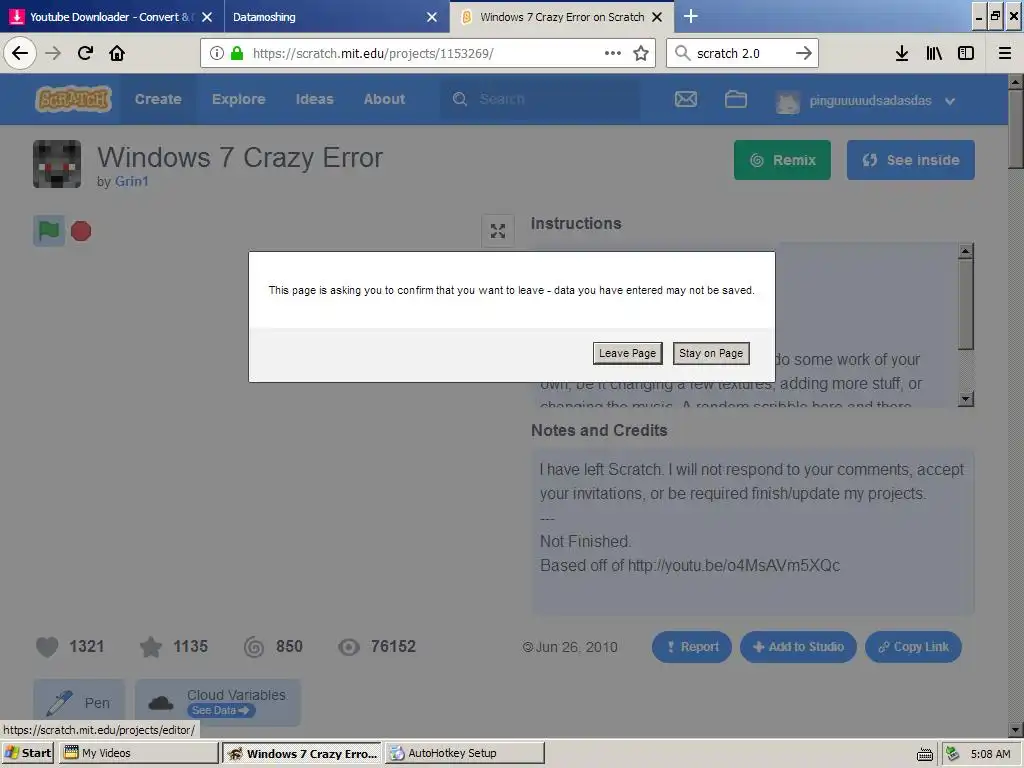Switch to AutoHotkey Setup in taskbar
The width and height of the screenshot is (1024, 768).
point(464,753)
